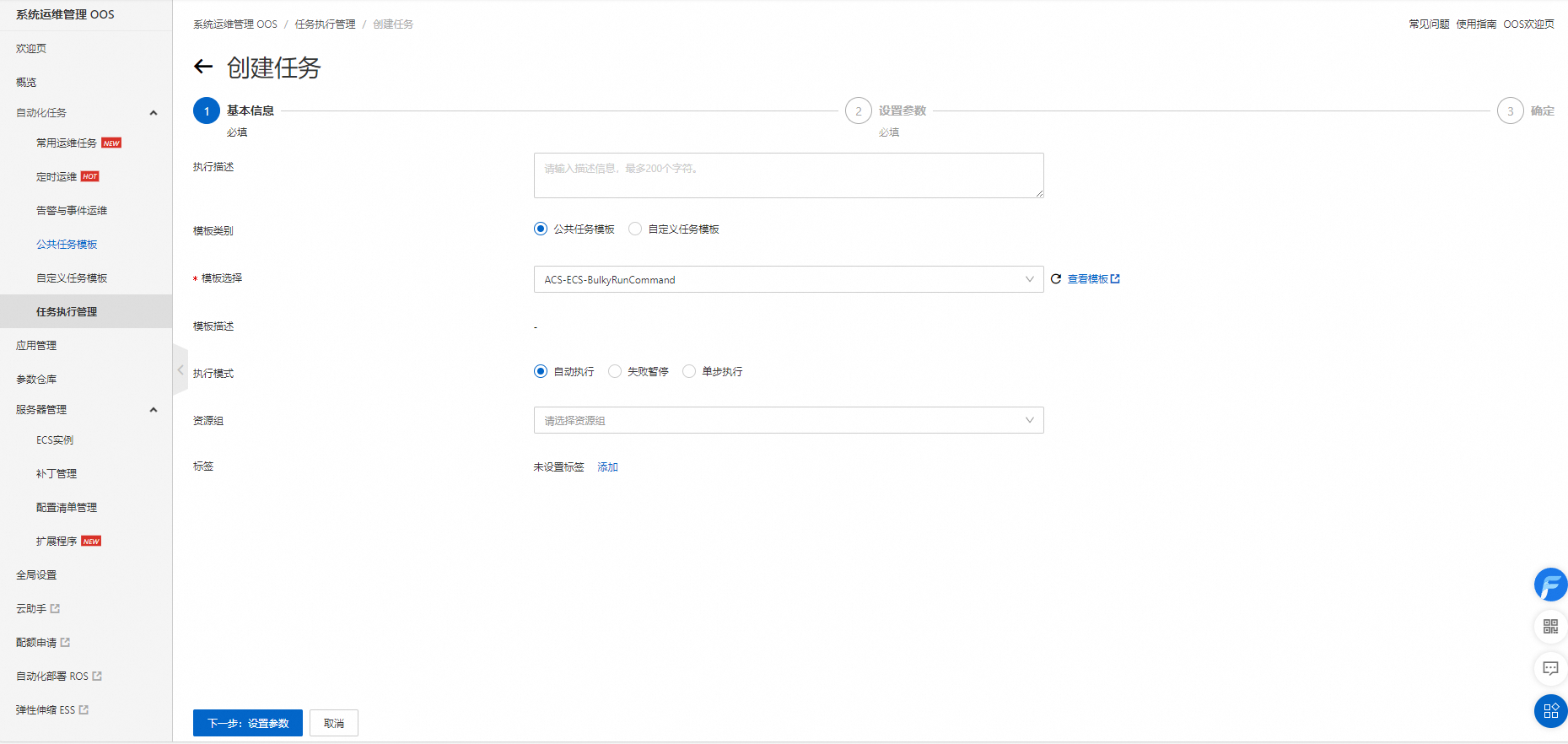Click step 3 circle 确定
Viewport: 1568px width, 744px height.
click(1511, 111)
